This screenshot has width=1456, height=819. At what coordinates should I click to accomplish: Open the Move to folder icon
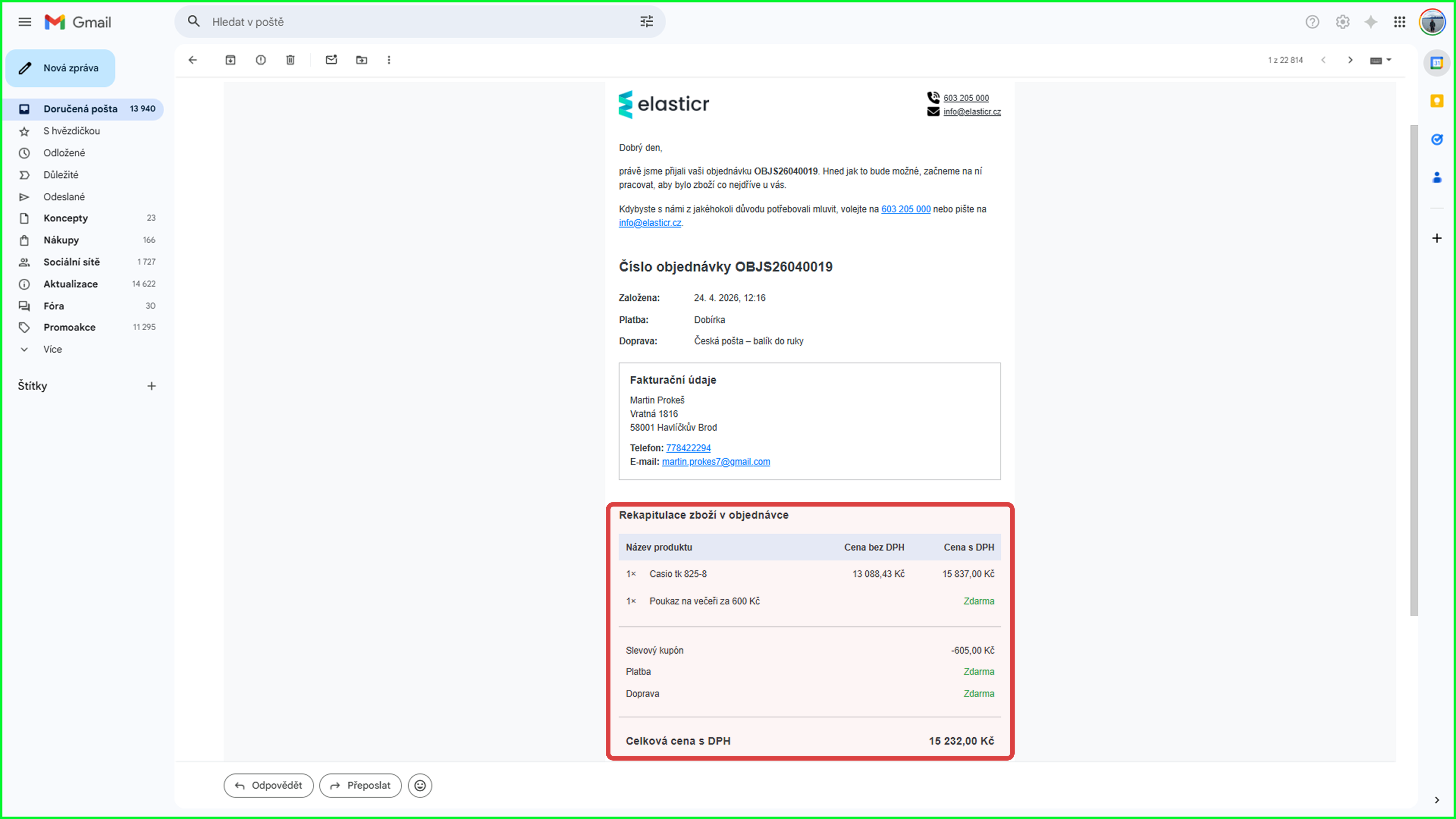tap(362, 60)
